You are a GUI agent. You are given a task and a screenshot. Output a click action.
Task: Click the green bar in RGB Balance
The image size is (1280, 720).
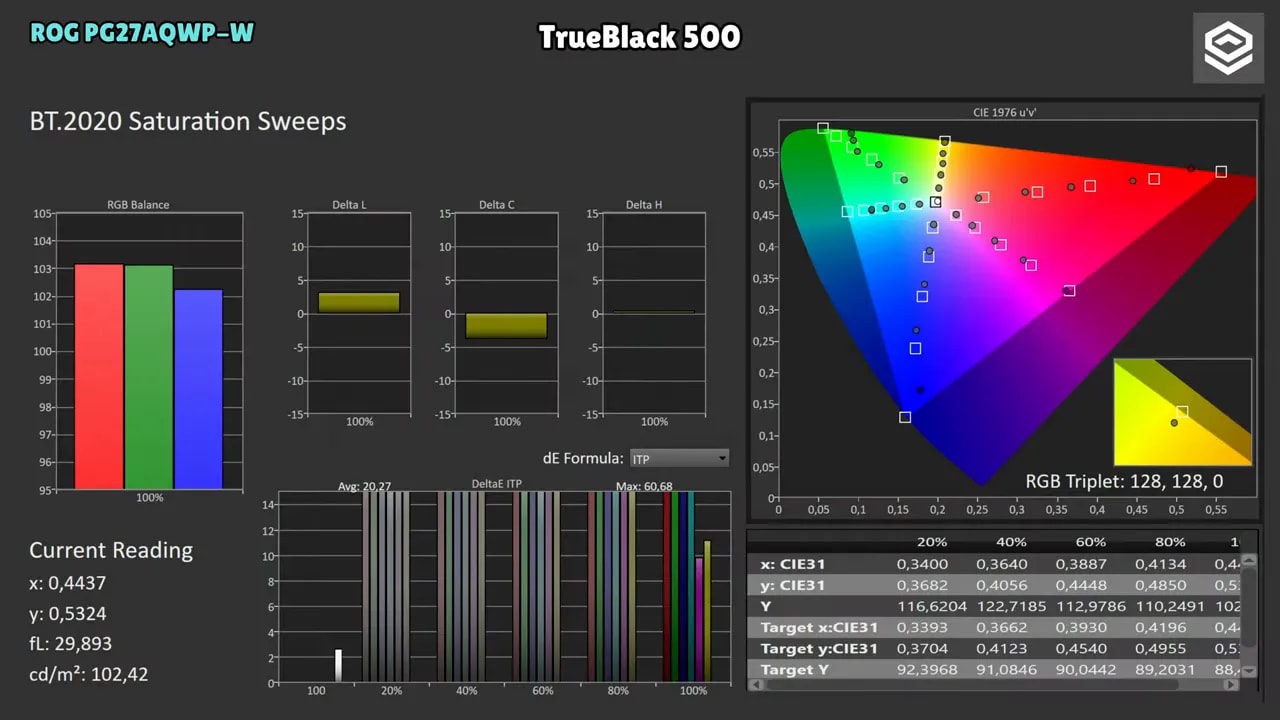point(149,377)
